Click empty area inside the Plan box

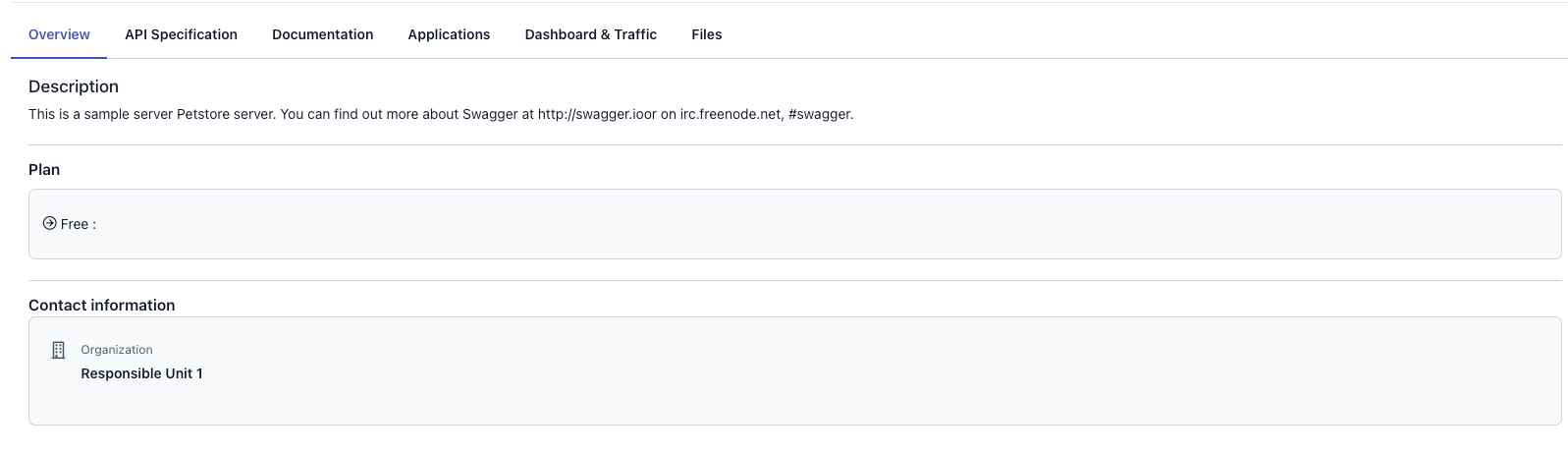pos(785,224)
